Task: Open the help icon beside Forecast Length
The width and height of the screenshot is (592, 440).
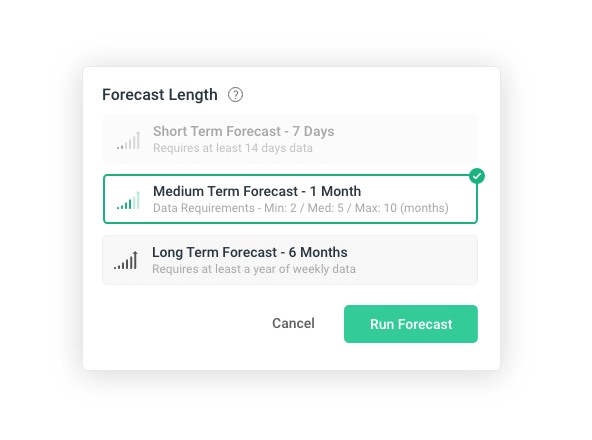Action: pos(235,94)
